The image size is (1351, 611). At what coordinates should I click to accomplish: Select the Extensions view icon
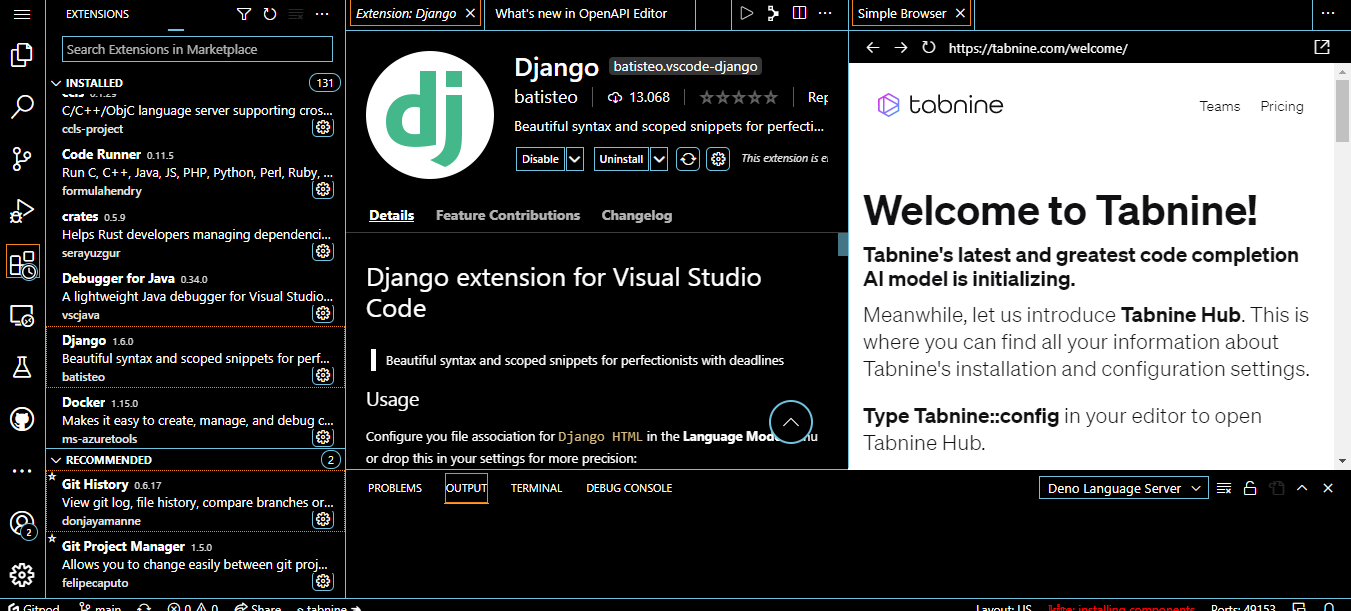coord(22,263)
